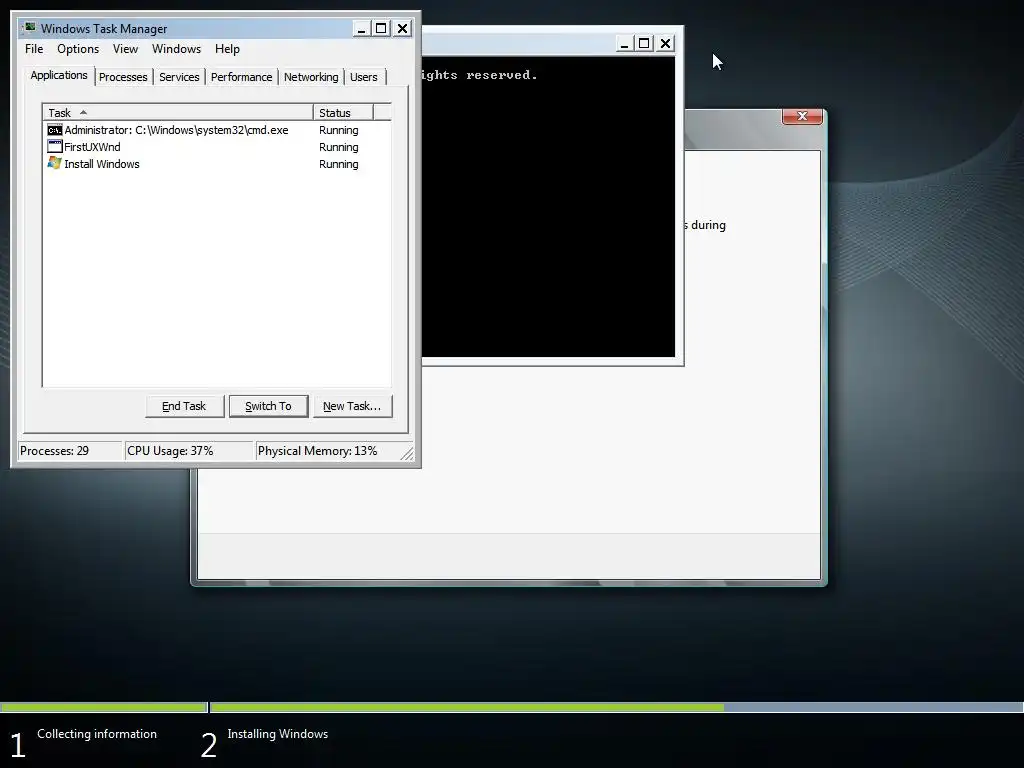Click the Collecting information progress bar

click(103, 707)
